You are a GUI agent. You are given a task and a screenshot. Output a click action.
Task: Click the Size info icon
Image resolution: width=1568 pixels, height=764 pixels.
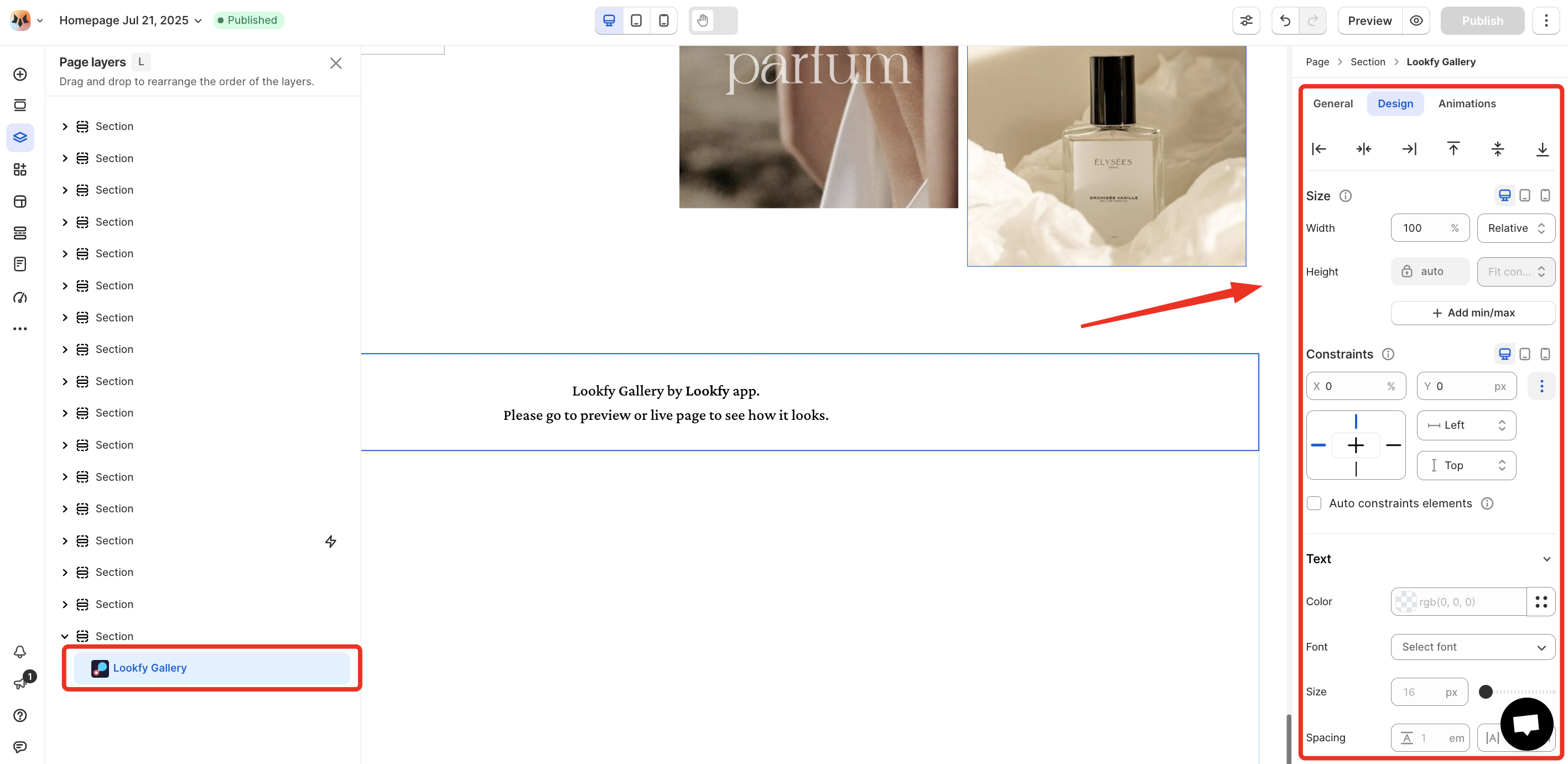click(x=1346, y=196)
